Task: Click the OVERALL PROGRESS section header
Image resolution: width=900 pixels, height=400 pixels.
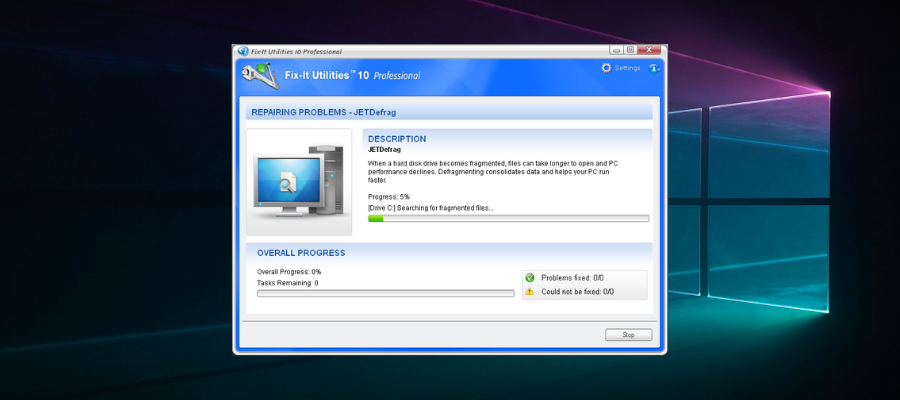Action: point(301,253)
